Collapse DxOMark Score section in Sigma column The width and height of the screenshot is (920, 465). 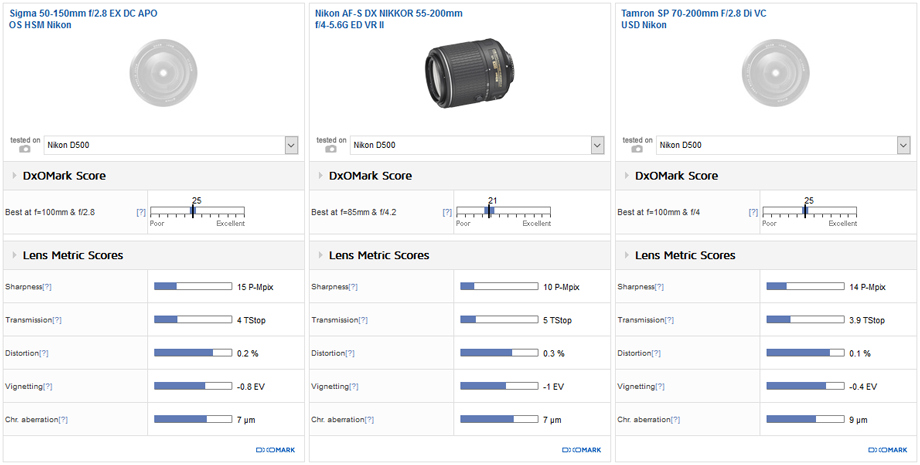[x=14, y=176]
